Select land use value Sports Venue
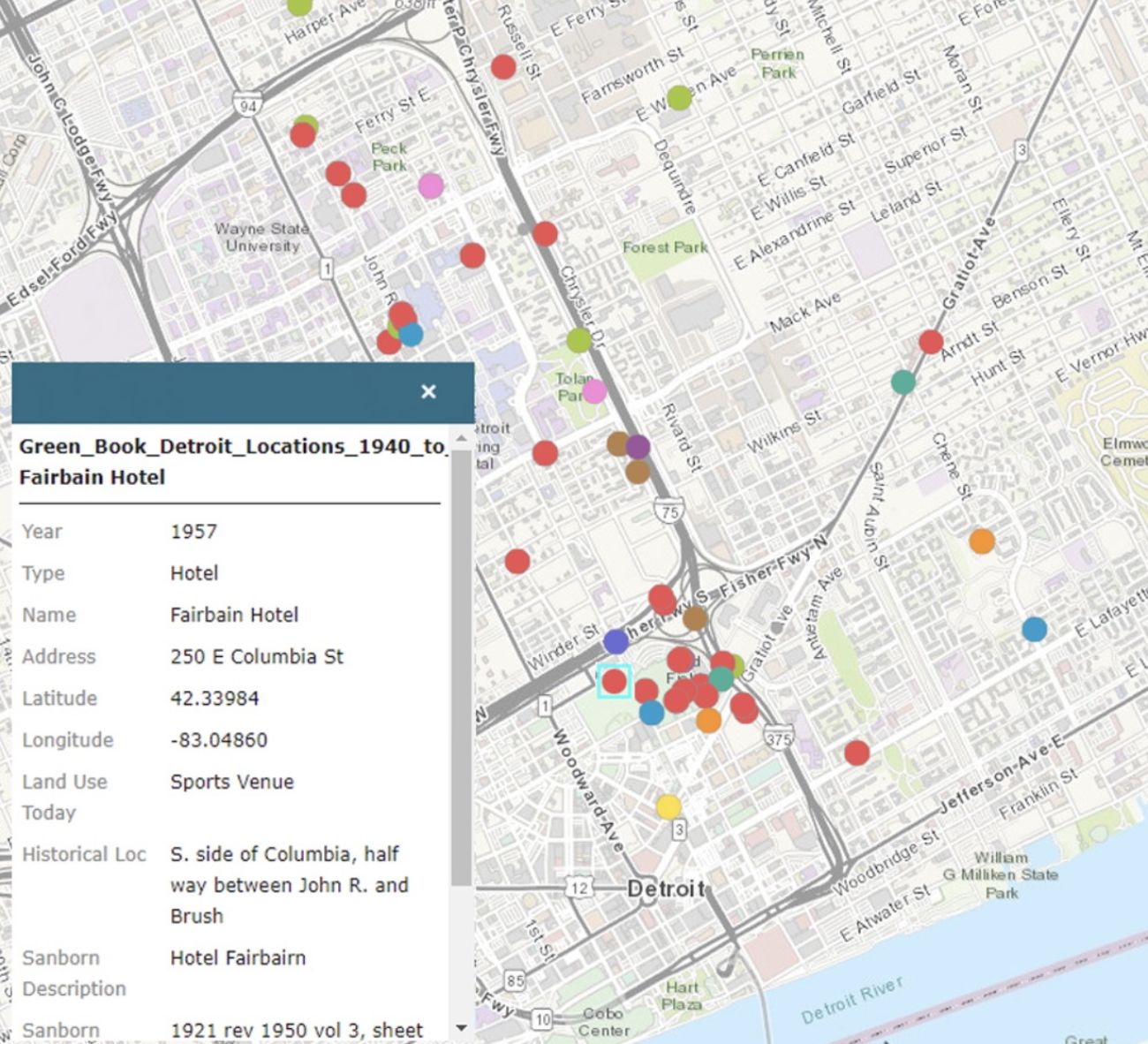1148x1044 pixels. tap(232, 782)
